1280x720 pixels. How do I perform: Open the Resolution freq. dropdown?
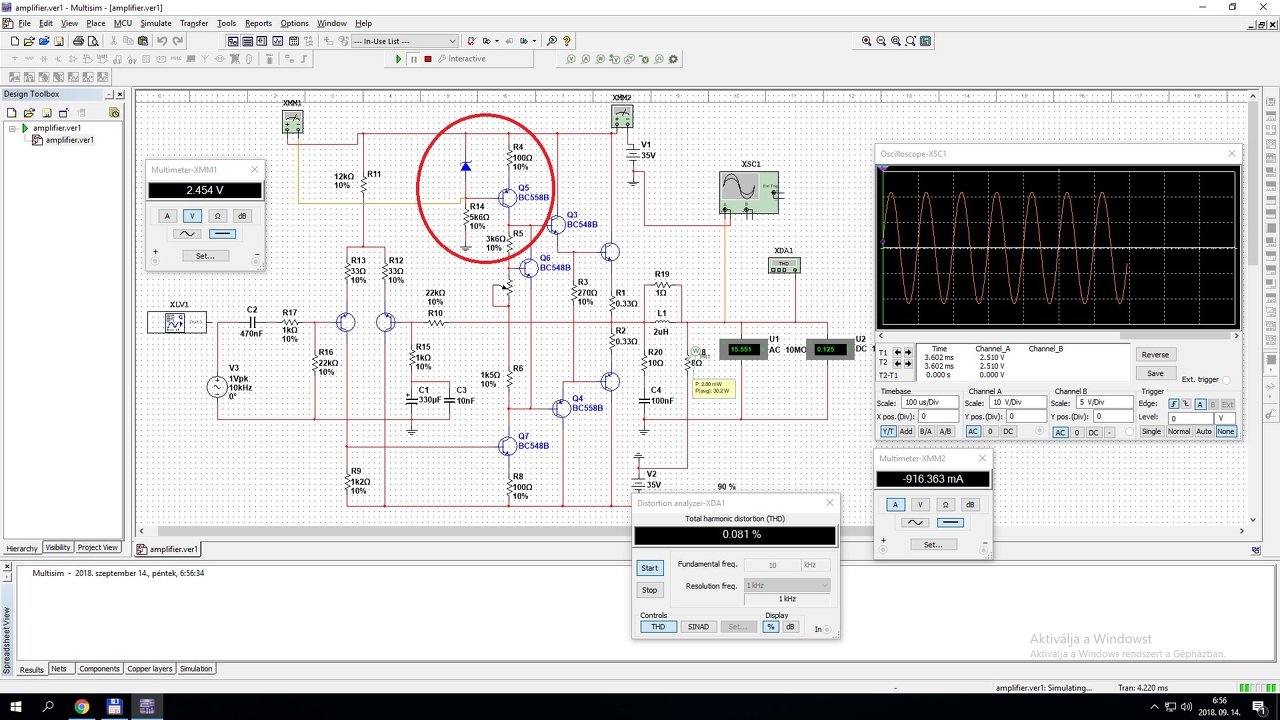tap(787, 585)
